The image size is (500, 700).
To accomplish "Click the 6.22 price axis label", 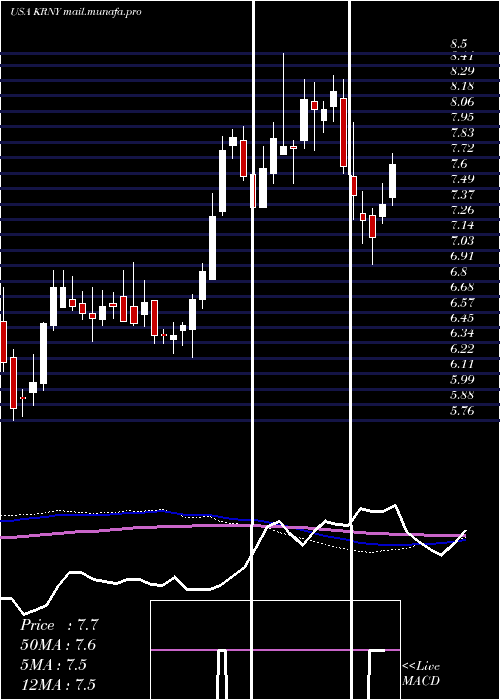I will tap(462, 349).
